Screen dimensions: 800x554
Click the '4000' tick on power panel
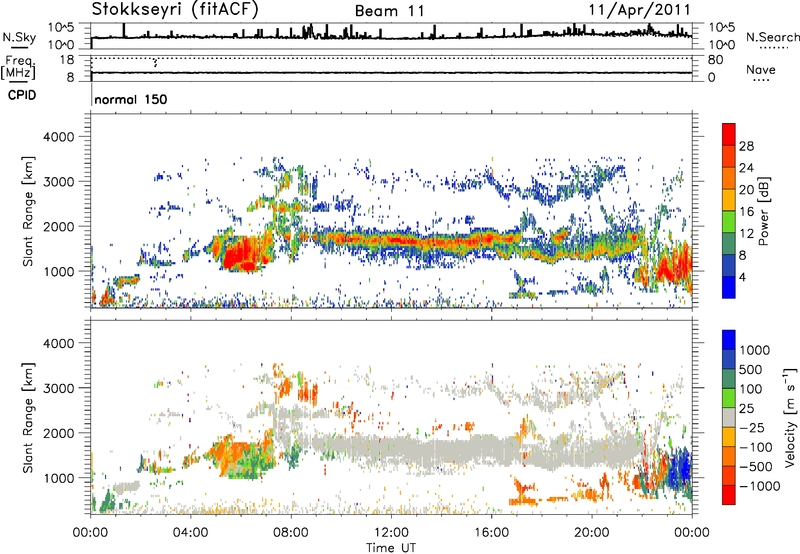[59, 137]
